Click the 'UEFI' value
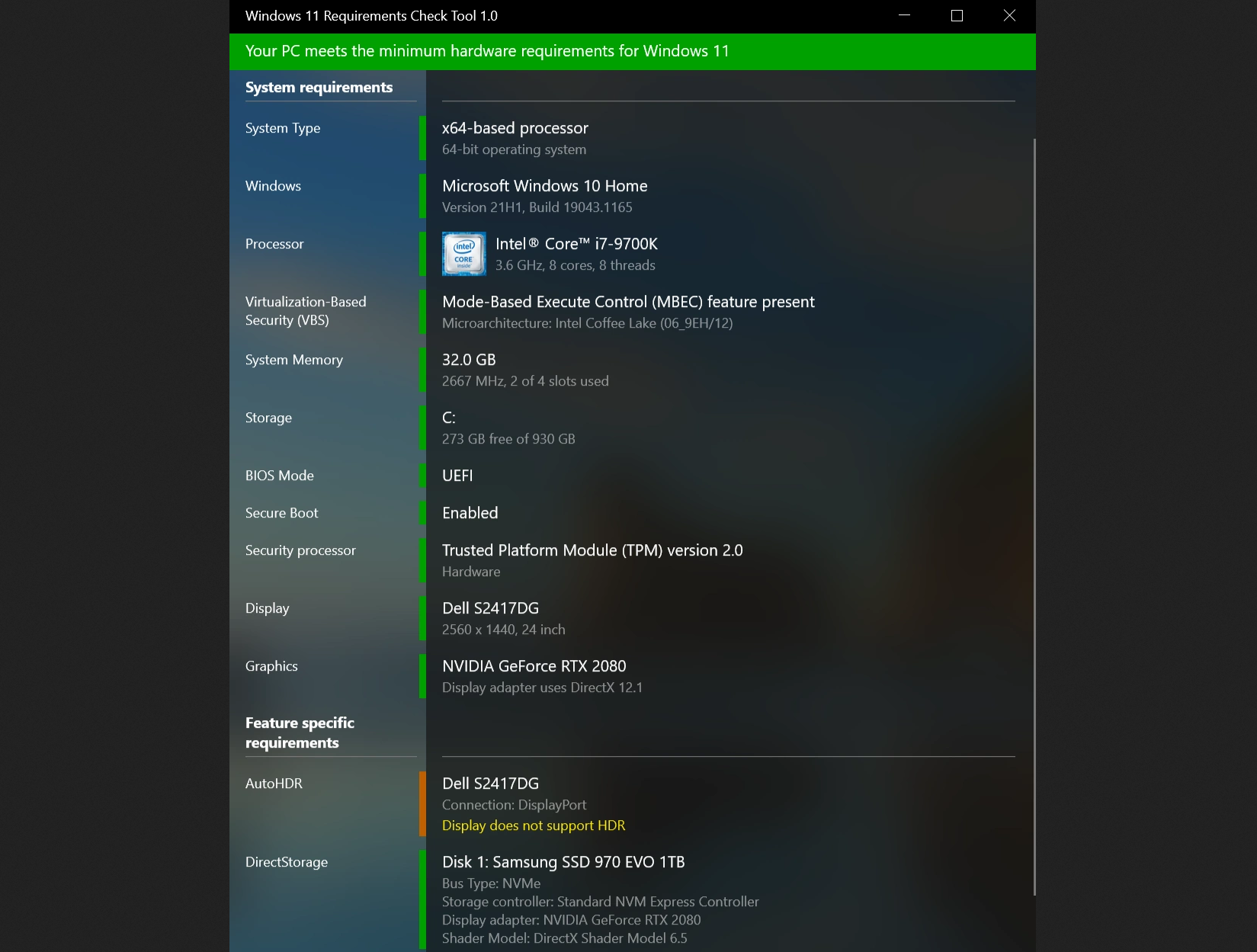This screenshot has width=1257, height=952. (x=457, y=476)
